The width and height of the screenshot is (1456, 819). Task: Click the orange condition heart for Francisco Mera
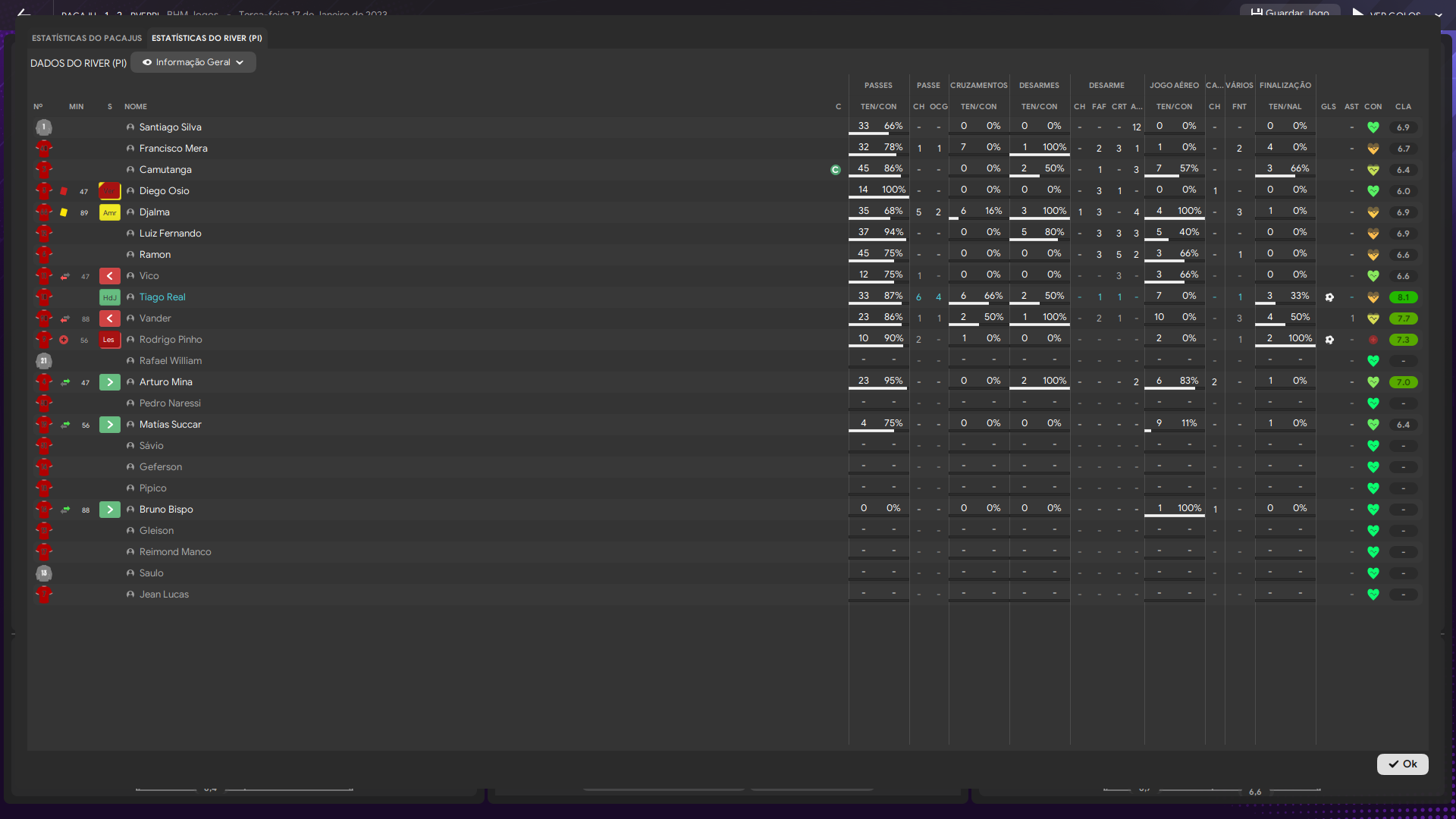click(1373, 149)
